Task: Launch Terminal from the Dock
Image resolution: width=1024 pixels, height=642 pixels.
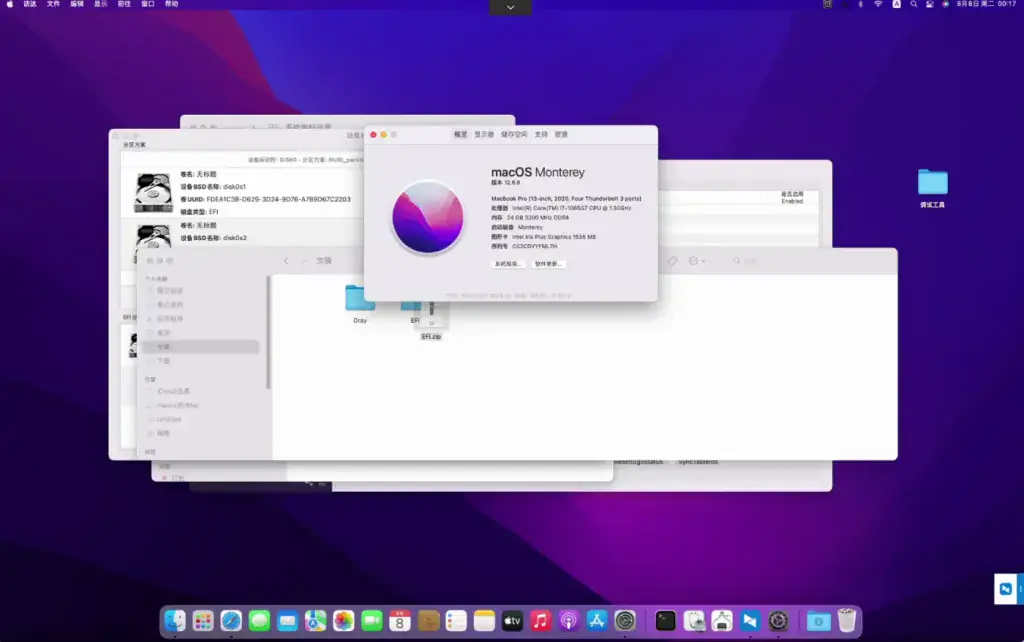Action: [x=665, y=620]
